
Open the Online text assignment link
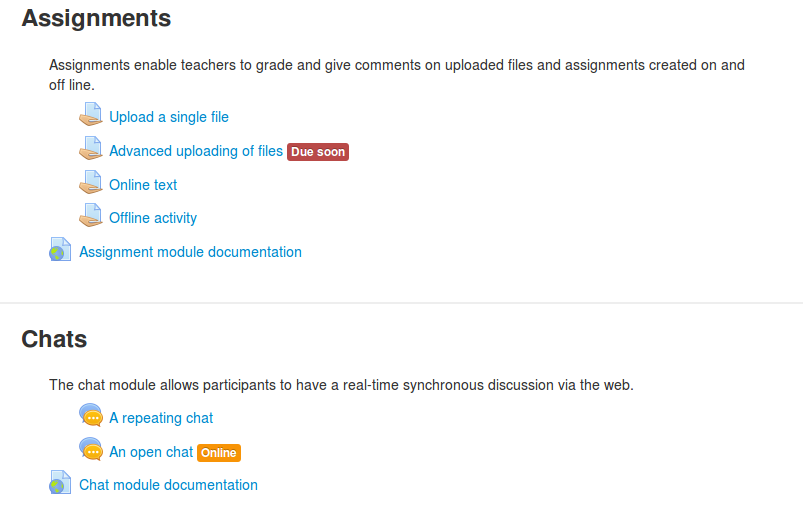point(143,185)
